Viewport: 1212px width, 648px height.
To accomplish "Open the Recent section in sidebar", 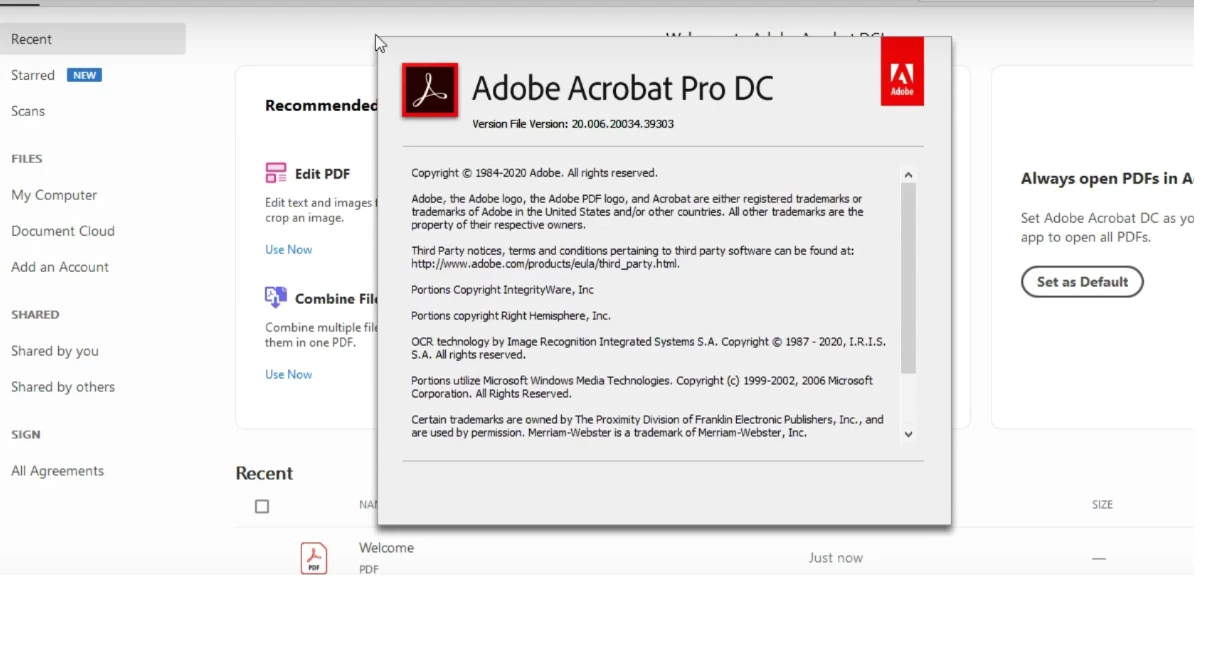I will click(x=92, y=39).
